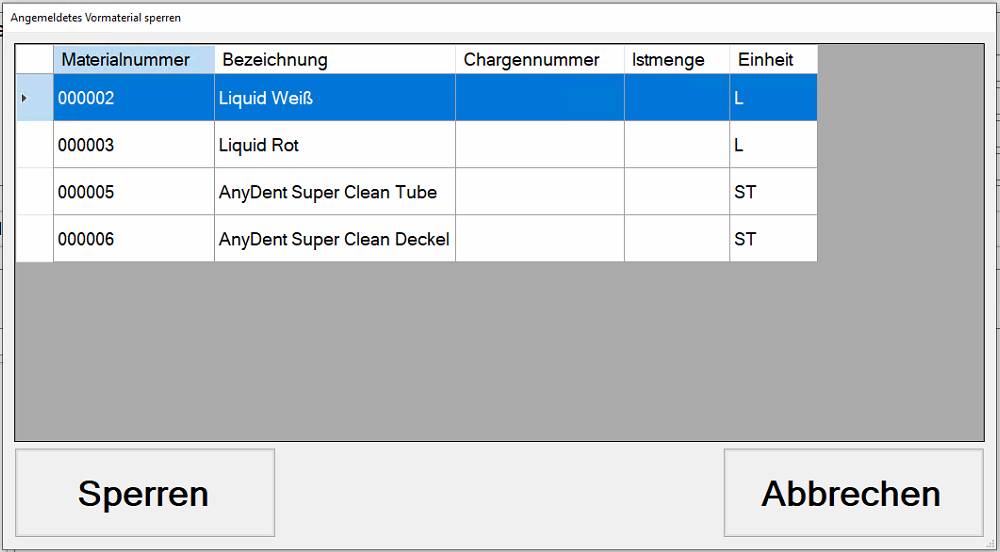Image resolution: width=1000 pixels, height=552 pixels.
Task: Select AnyDent Super Clean Deckel row
Action: [x=334, y=239]
